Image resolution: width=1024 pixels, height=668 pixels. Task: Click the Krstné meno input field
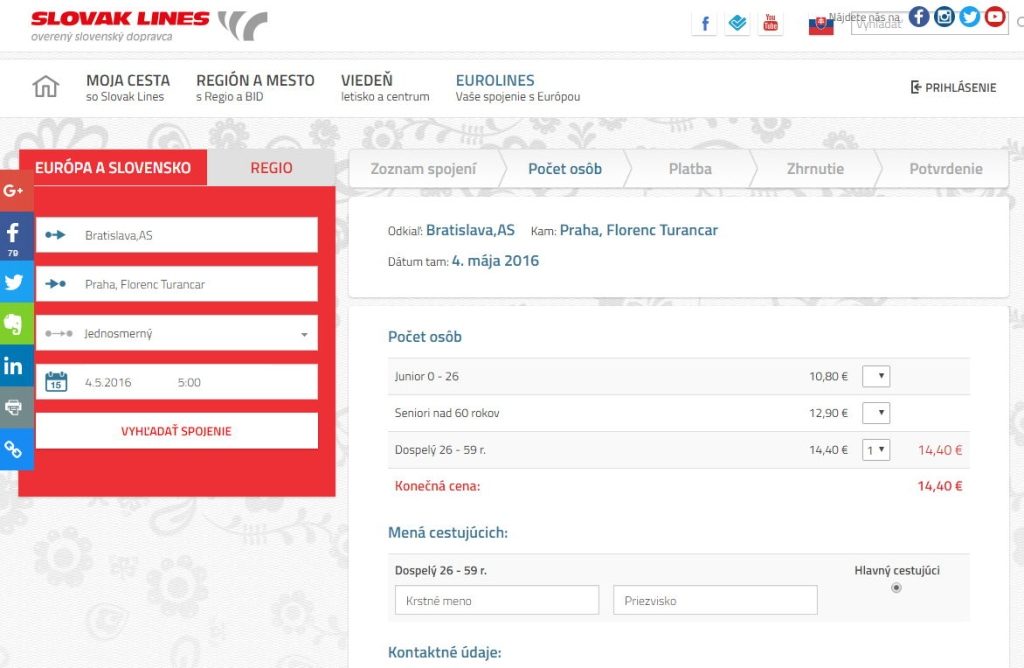point(496,601)
